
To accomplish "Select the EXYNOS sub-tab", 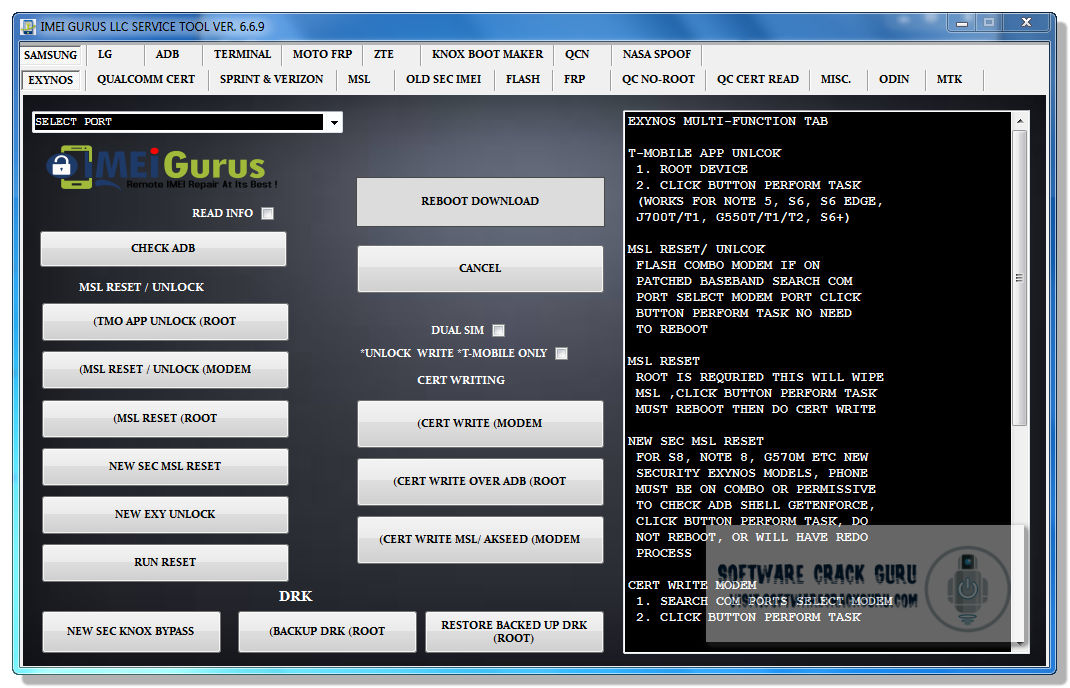I will 50,80.
